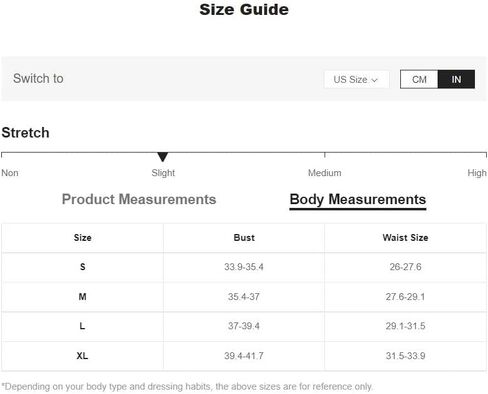Click the Slight stretch triangle marker

point(162,157)
